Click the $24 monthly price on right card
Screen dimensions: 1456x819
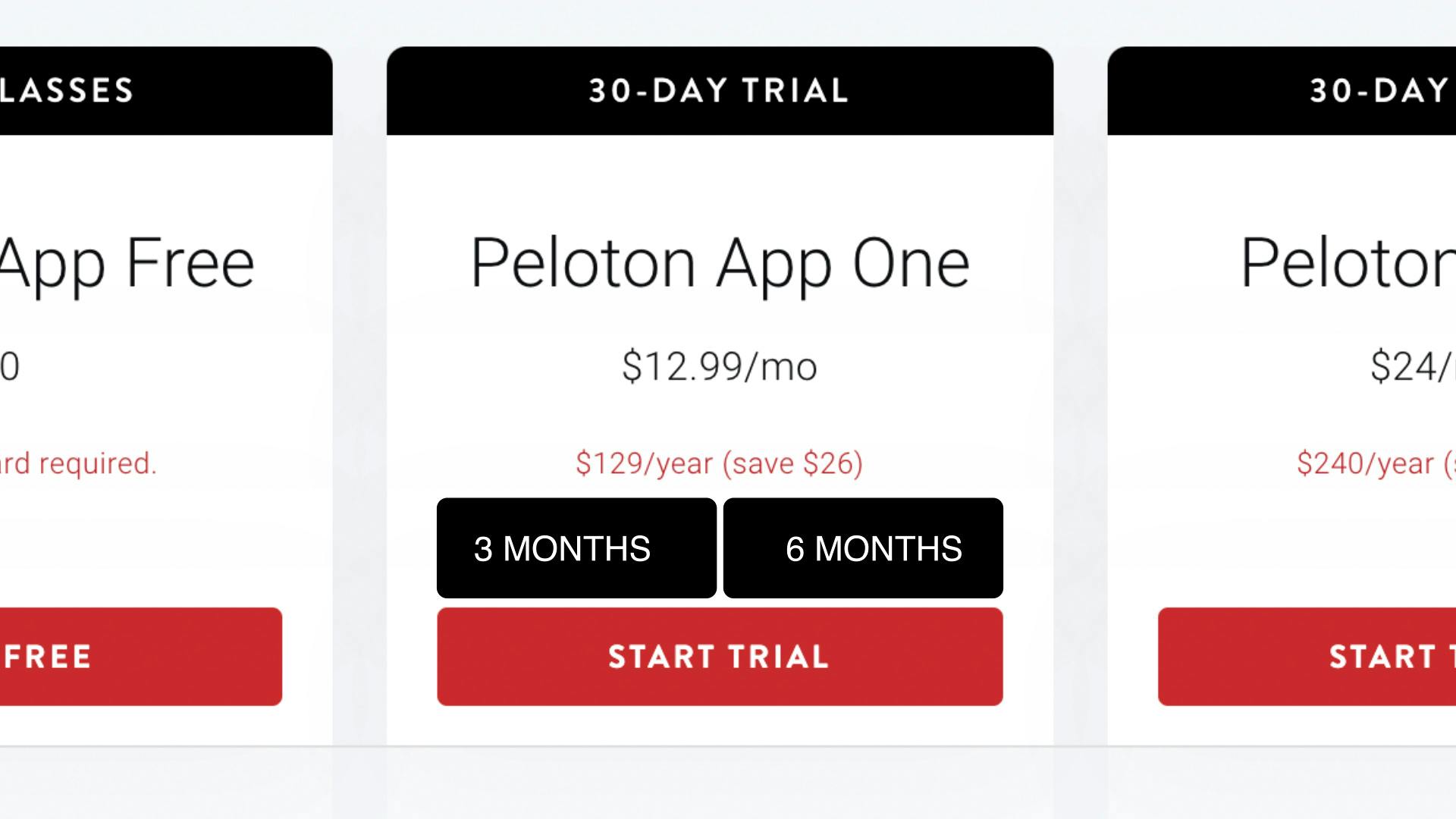pos(1412,367)
